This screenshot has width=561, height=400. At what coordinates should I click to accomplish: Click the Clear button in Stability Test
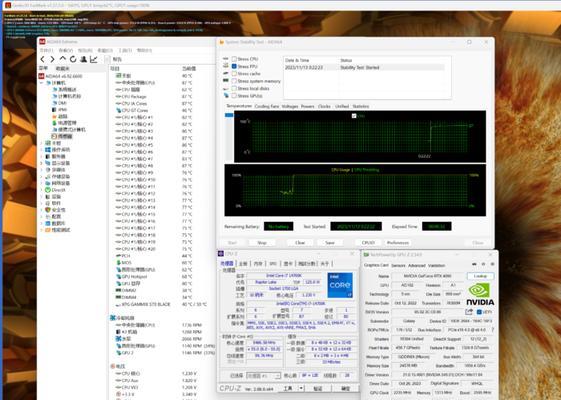[300, 243]
